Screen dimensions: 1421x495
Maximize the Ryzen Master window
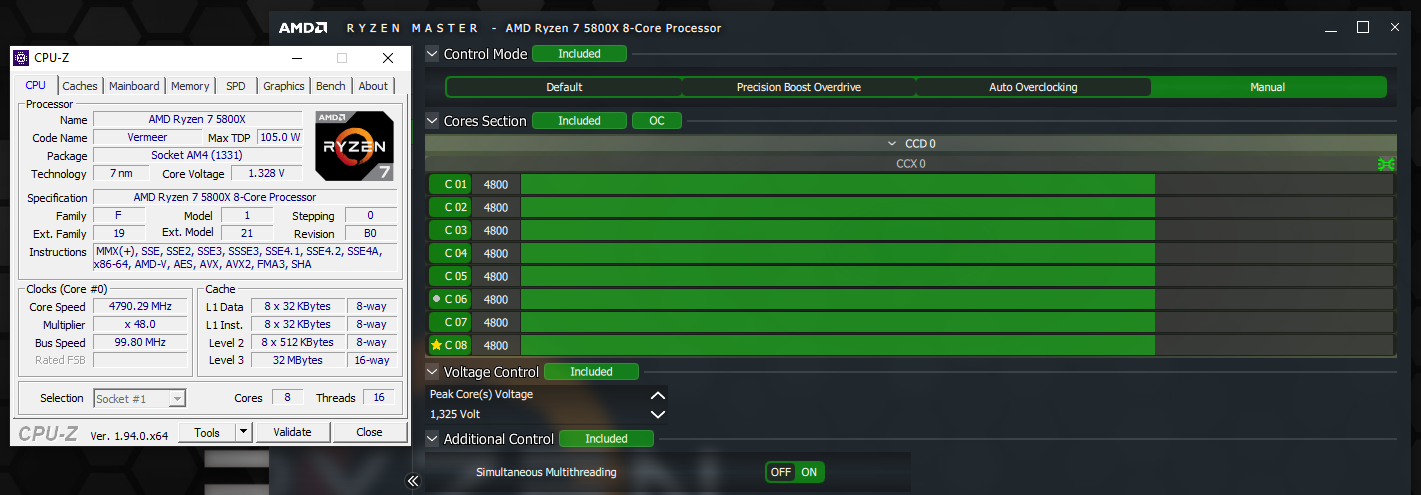tap(1363, 28)
